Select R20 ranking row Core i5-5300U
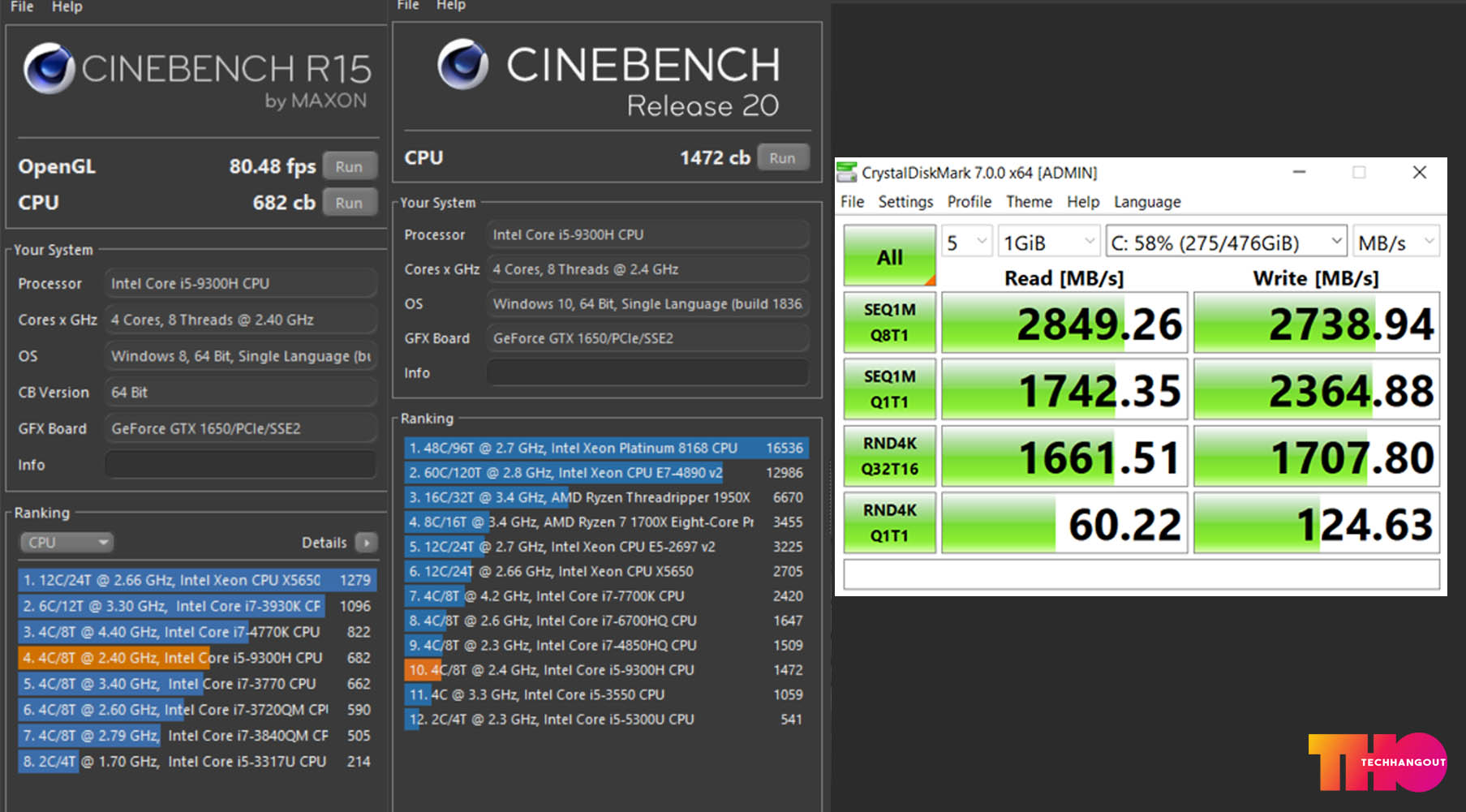Image resolution: width=1466 pixels, height=812 pixels. pyautogui.click(x=606, y=720)
